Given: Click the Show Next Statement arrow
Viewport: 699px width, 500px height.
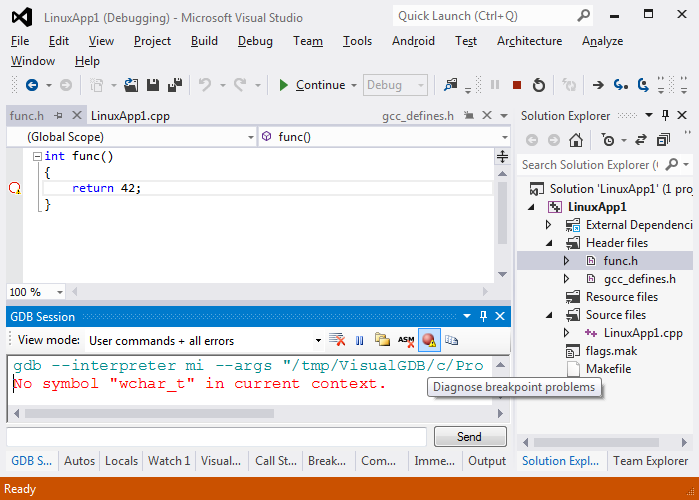Looking at the screenshot, I should 598,85.
